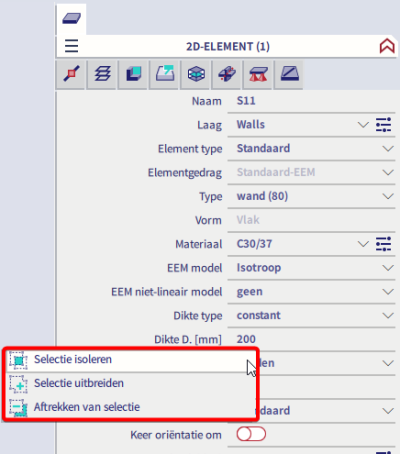Click the Keer oriëntatie om label
400x454 pixels.
click(x=176, y=435)
